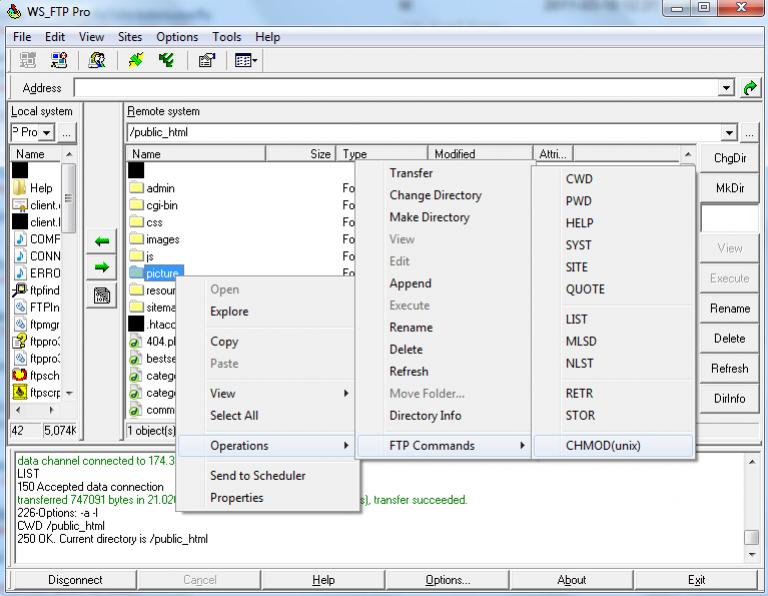Open the Views layout toolbar dropdown
This screenshot has height=596, width=768.
[x=246, y=61]
